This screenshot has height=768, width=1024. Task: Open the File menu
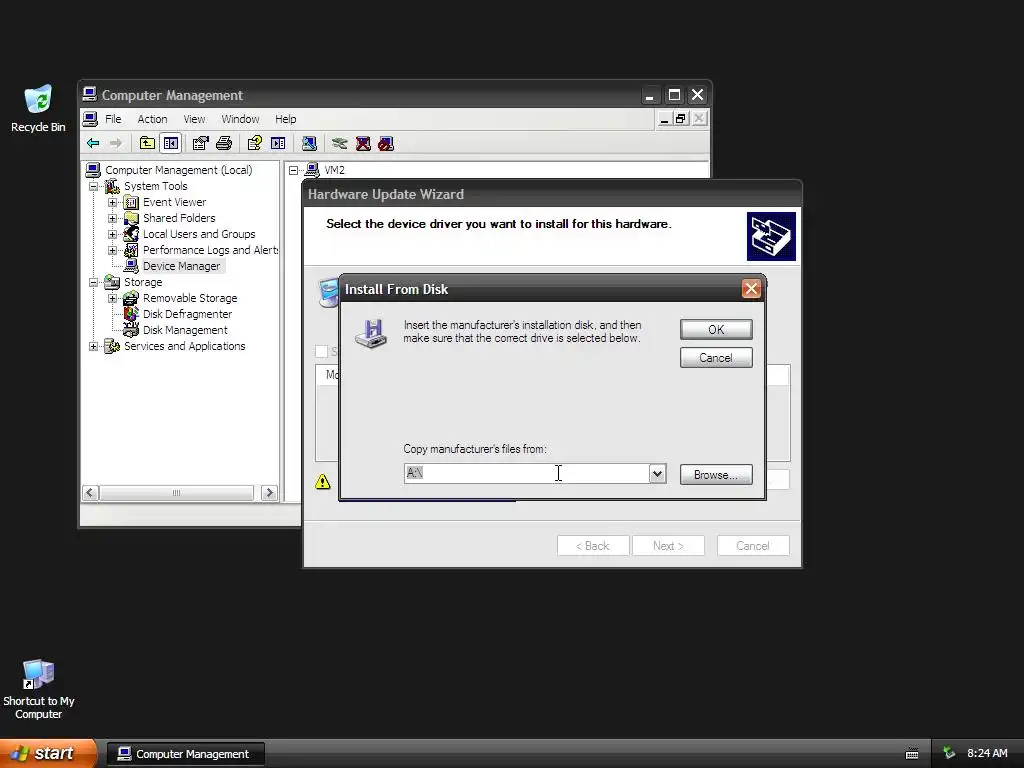(x=113, y=119)
